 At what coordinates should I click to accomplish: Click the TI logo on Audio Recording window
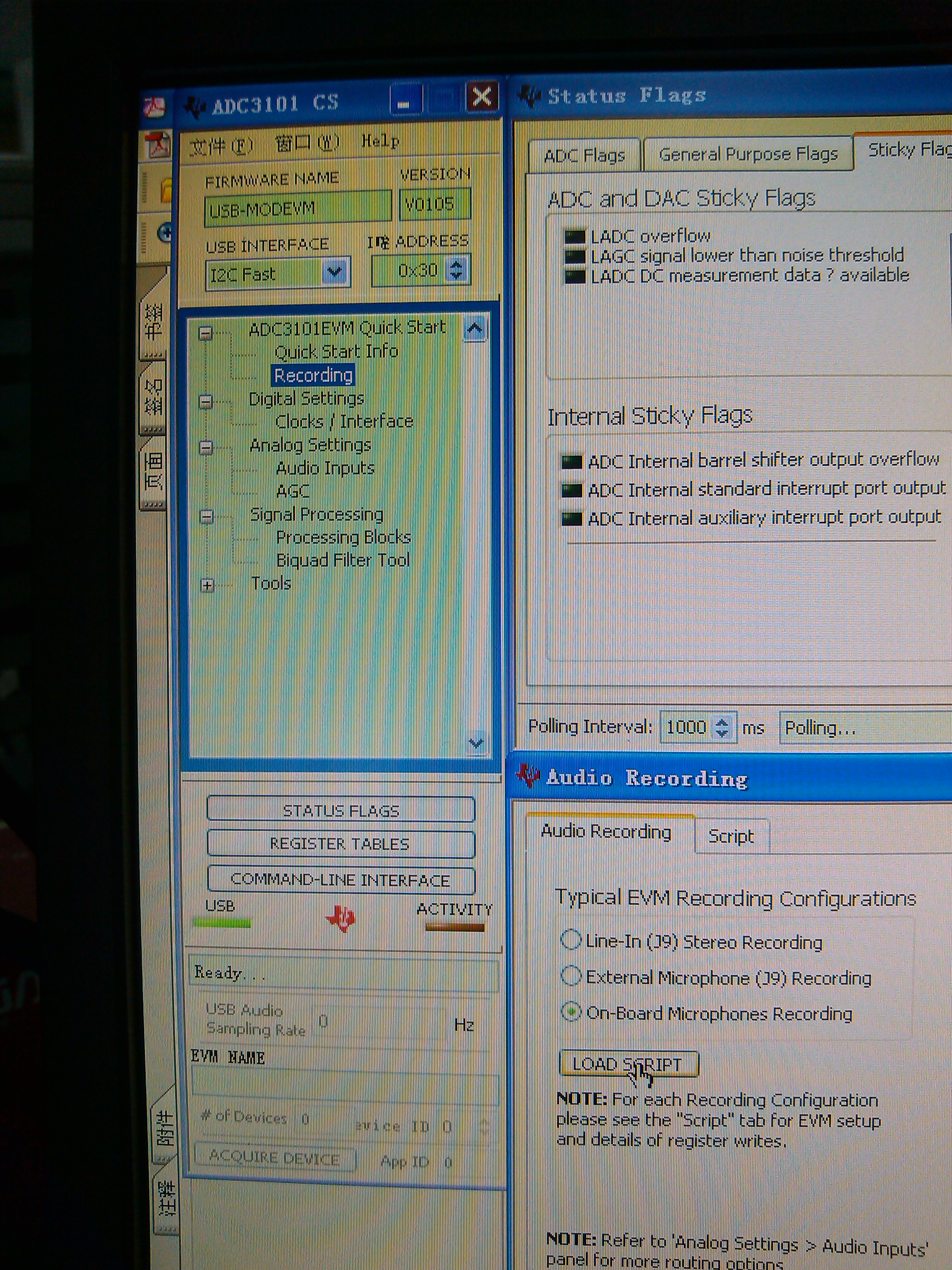(x=527, y=776)
